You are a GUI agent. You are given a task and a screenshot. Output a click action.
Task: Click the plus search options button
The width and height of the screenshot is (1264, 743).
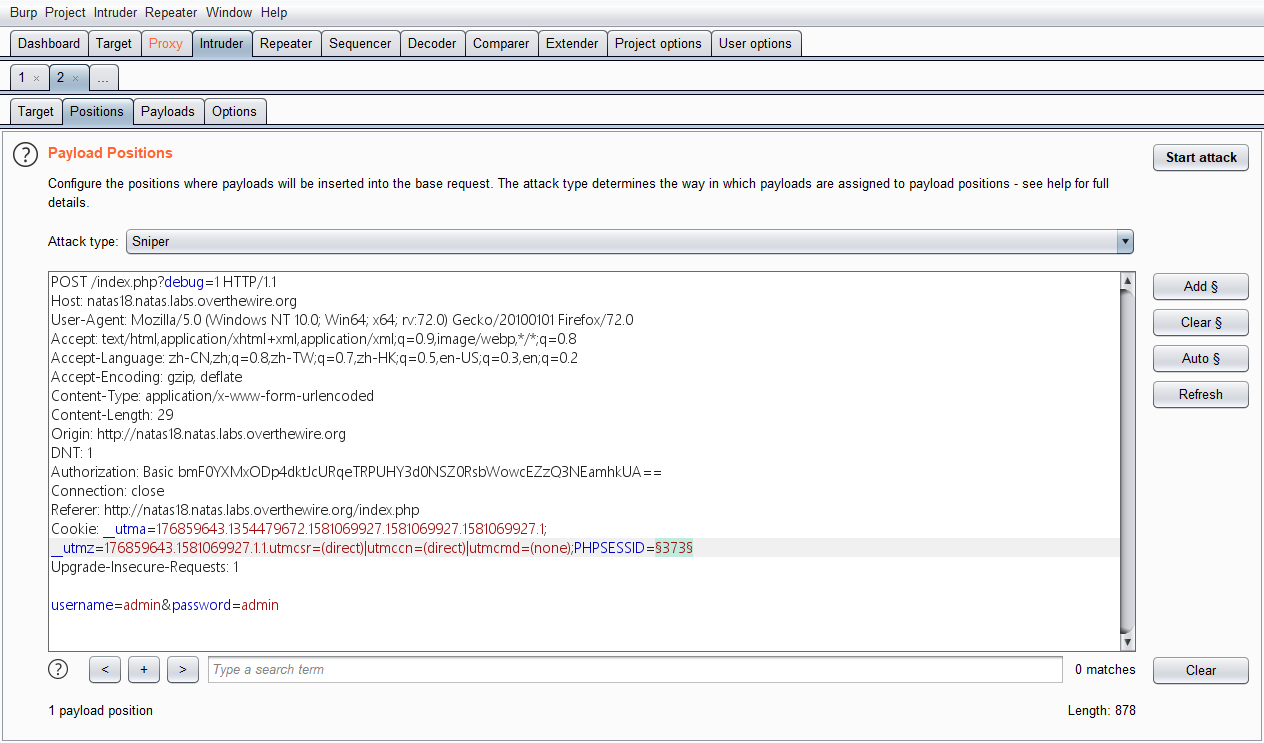(x=144, y=670)
